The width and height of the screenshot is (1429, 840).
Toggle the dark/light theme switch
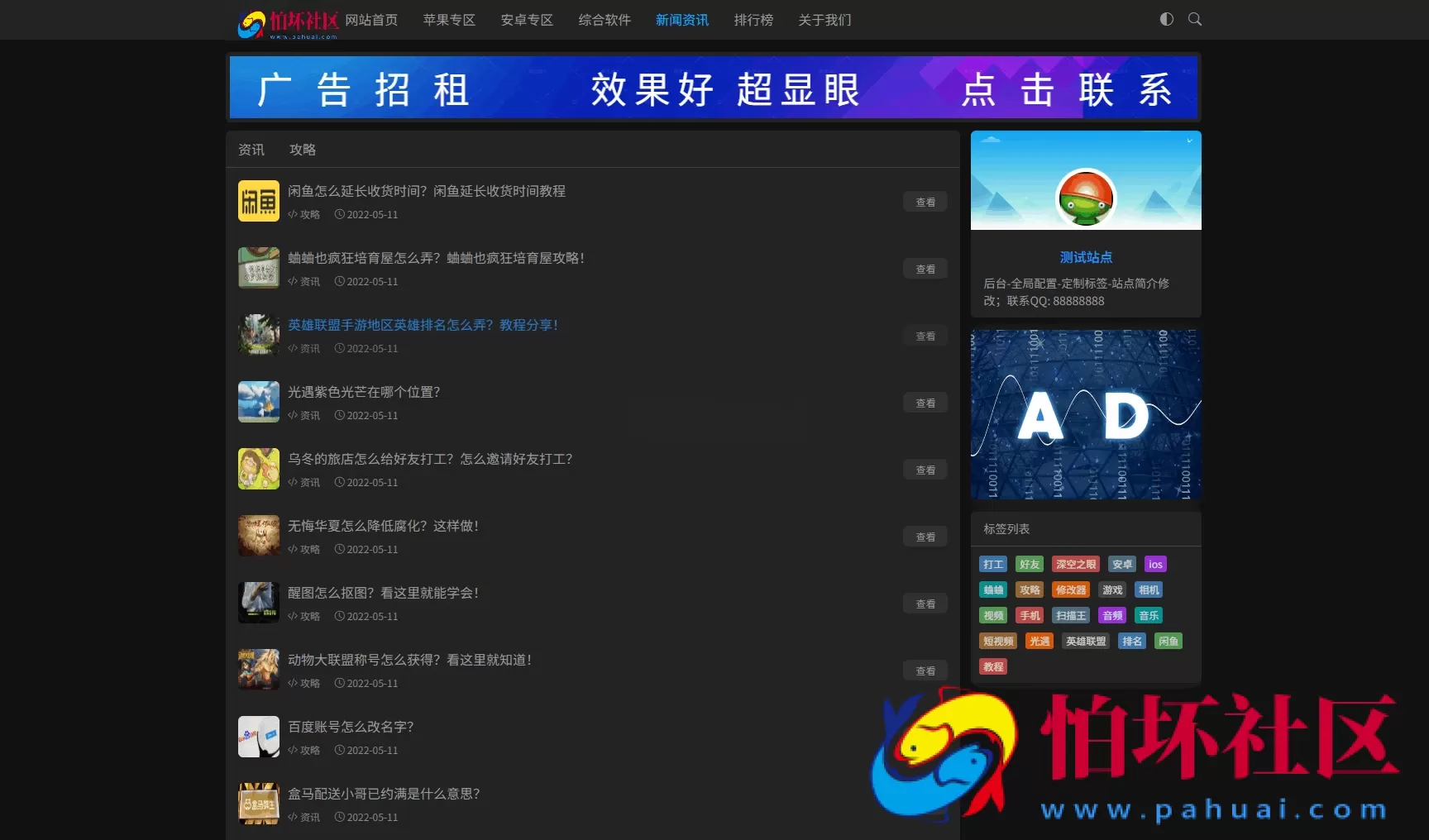click(x=1166, y=19)
